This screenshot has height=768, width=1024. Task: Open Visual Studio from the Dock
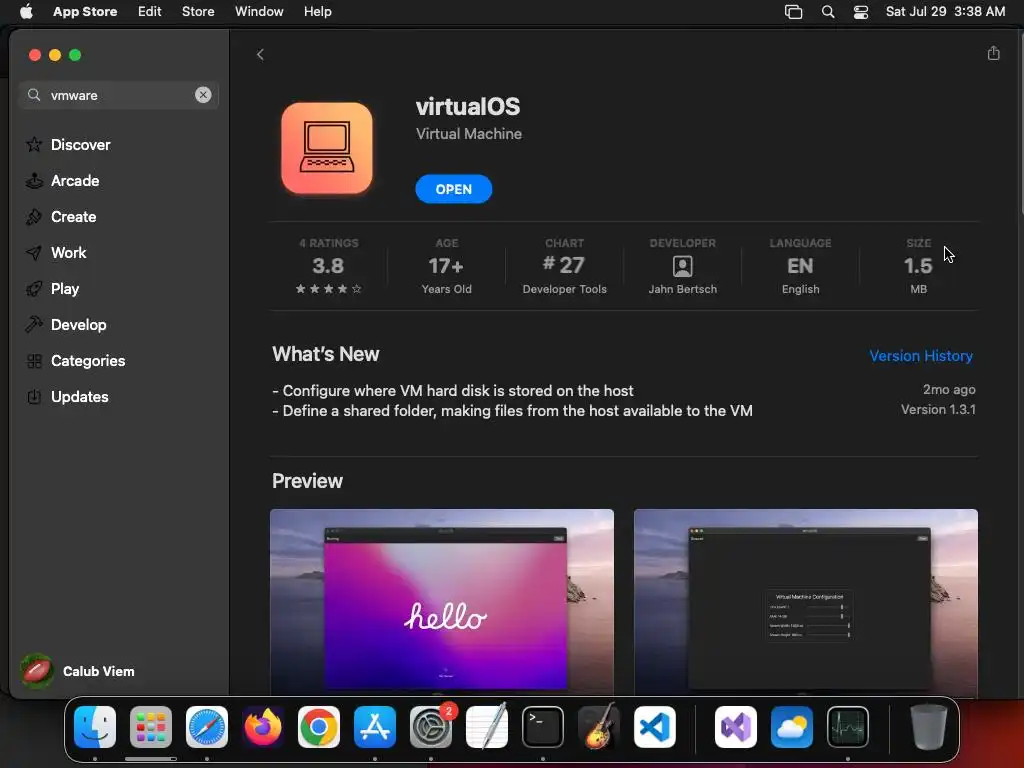[x=735, y=727]
